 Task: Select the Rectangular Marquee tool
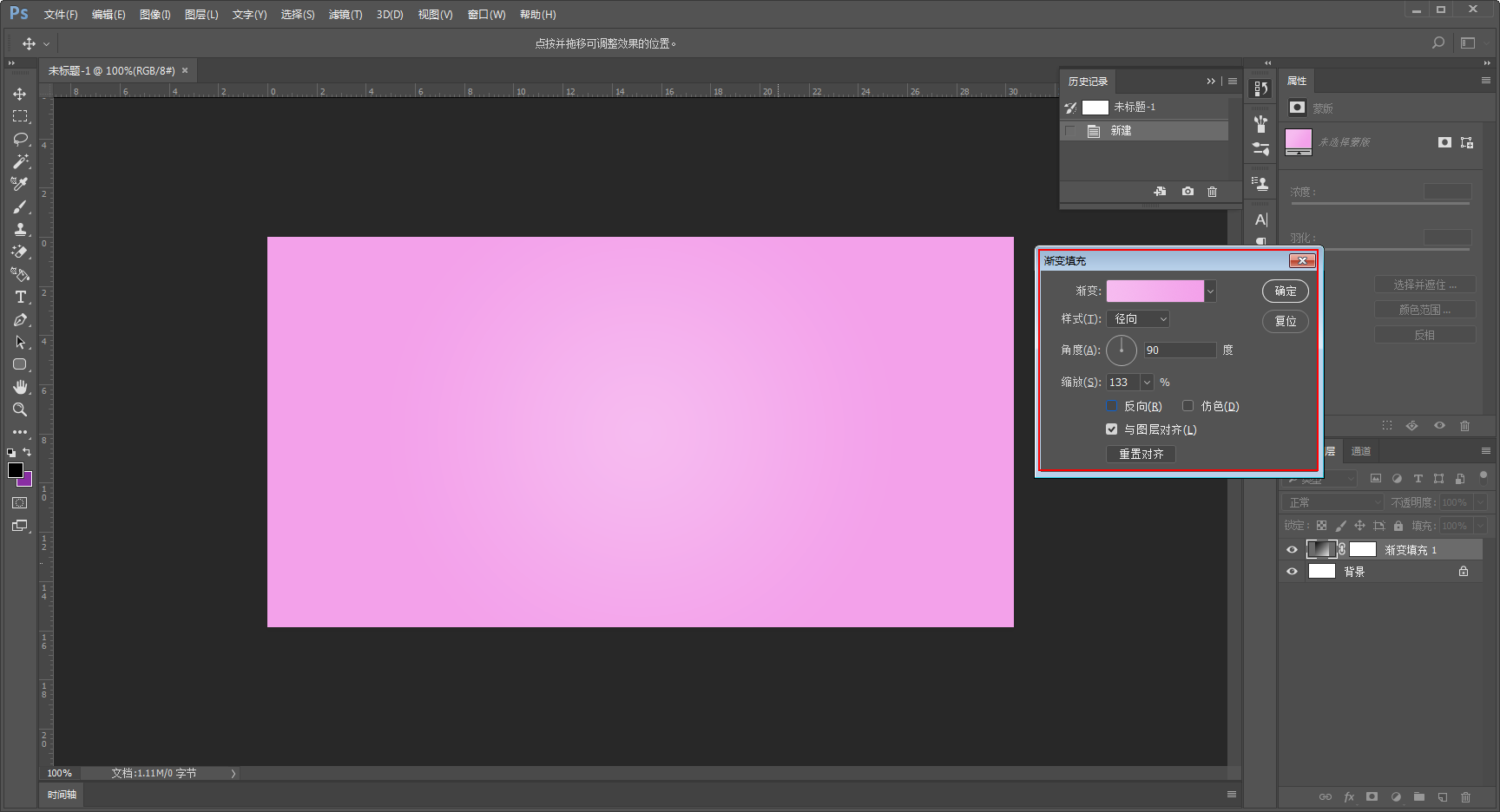click(x=20, y=116)
